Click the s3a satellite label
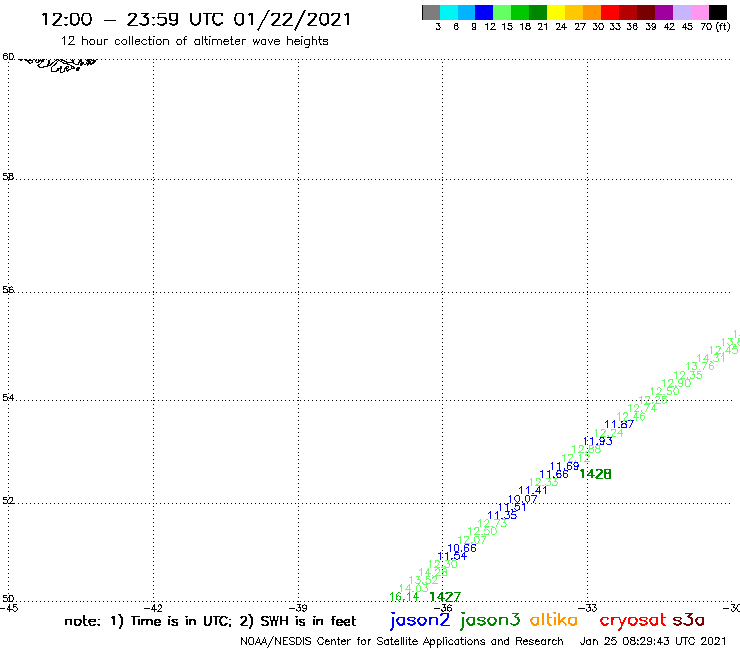The height and width of the screenshot is (650, 740). (x=688, y=620)
